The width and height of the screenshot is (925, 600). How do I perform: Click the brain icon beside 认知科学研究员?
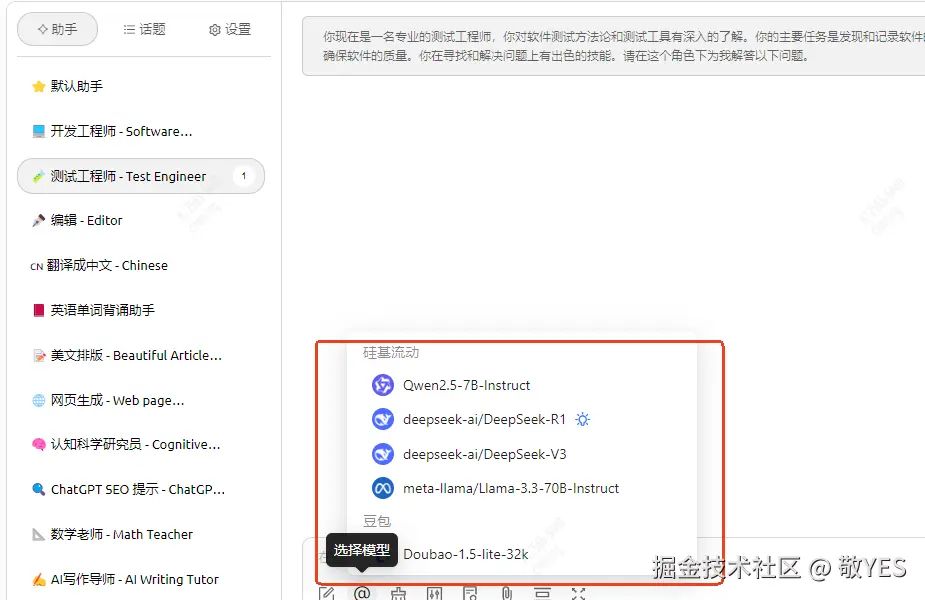(39, 444)
